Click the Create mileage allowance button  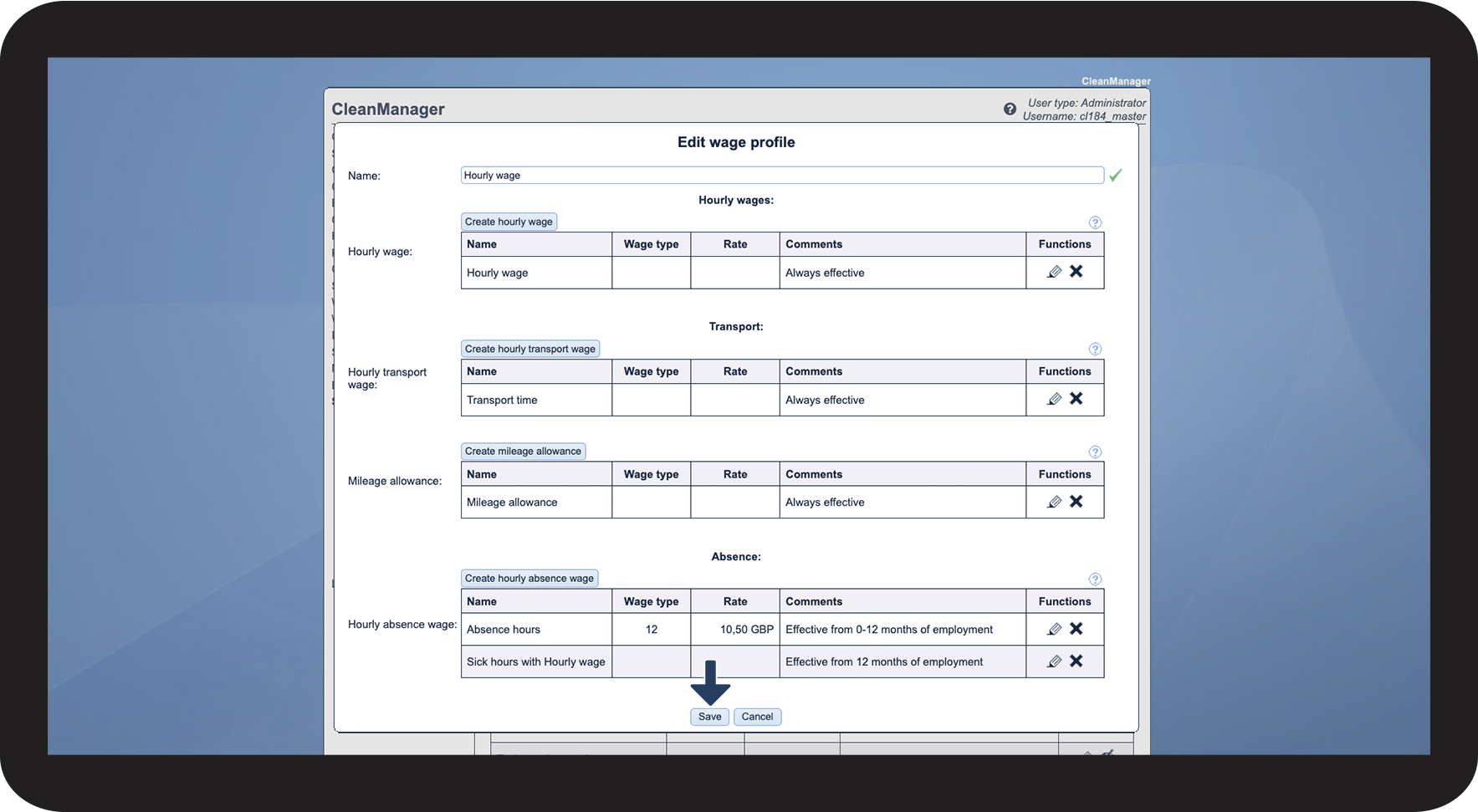[523, 452]
